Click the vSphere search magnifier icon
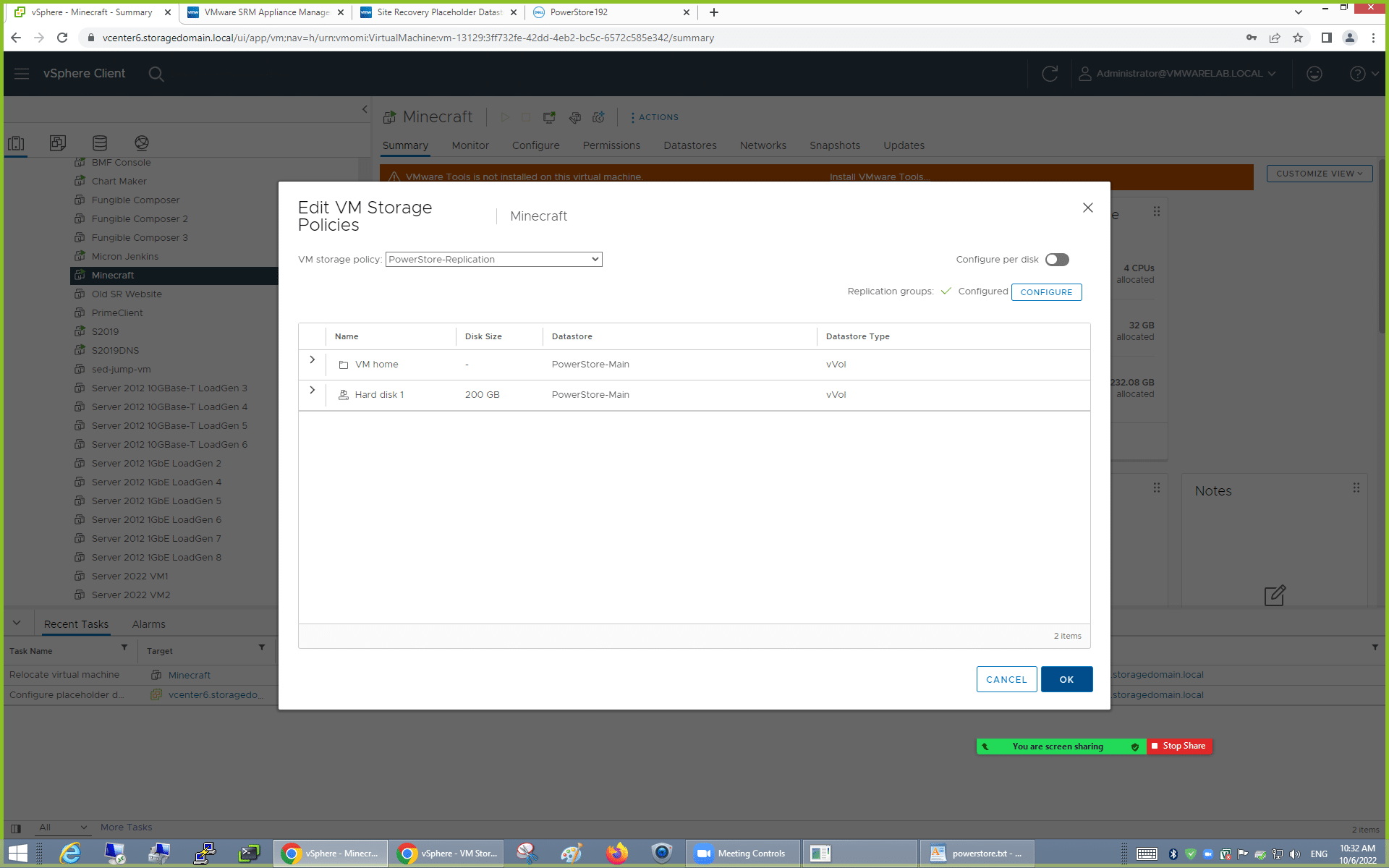This screenshot has height=868, width=1389. click(x=156, y=74)
